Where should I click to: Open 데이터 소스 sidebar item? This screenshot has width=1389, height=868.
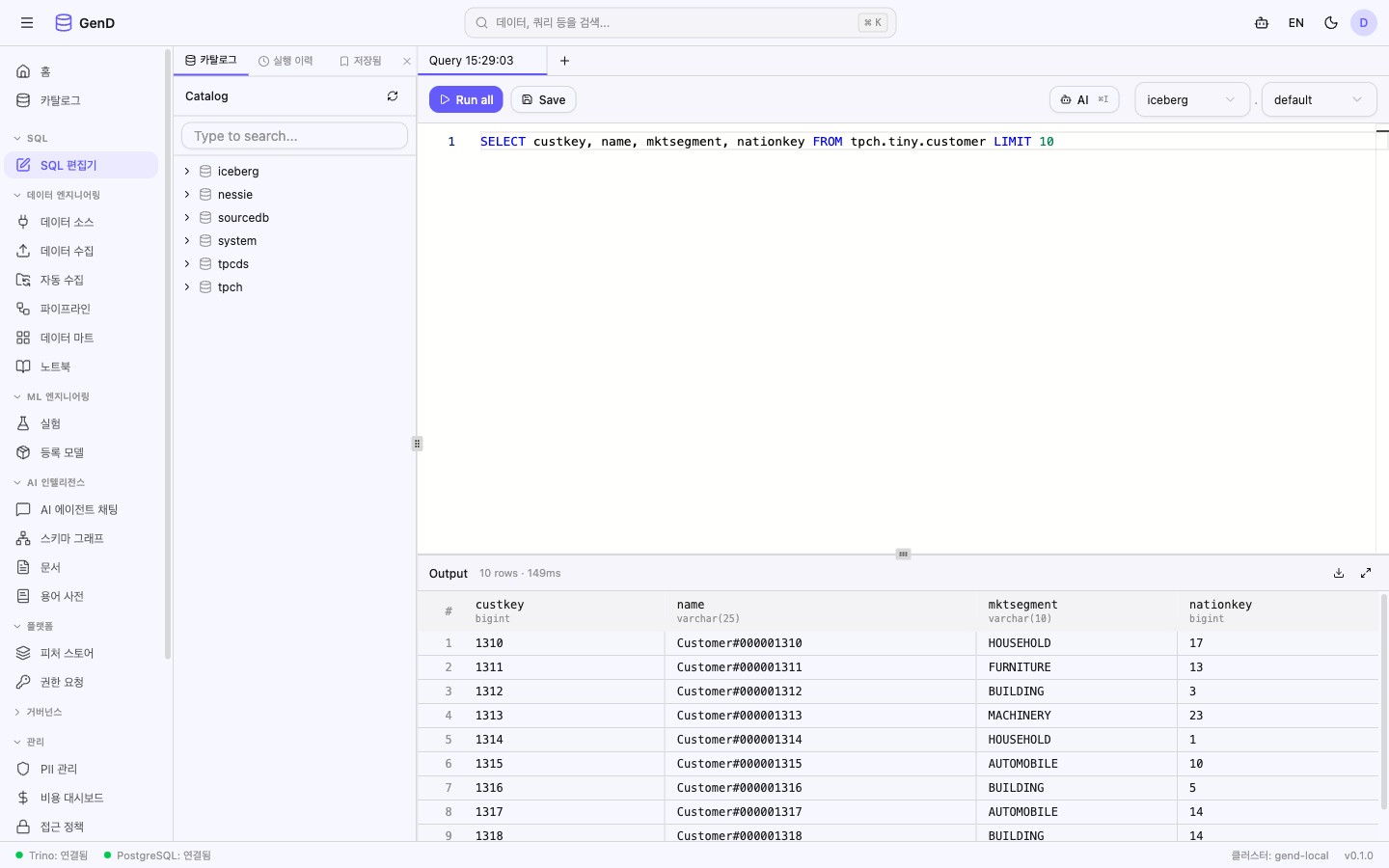pyautogui.click(x=81, y=222)
